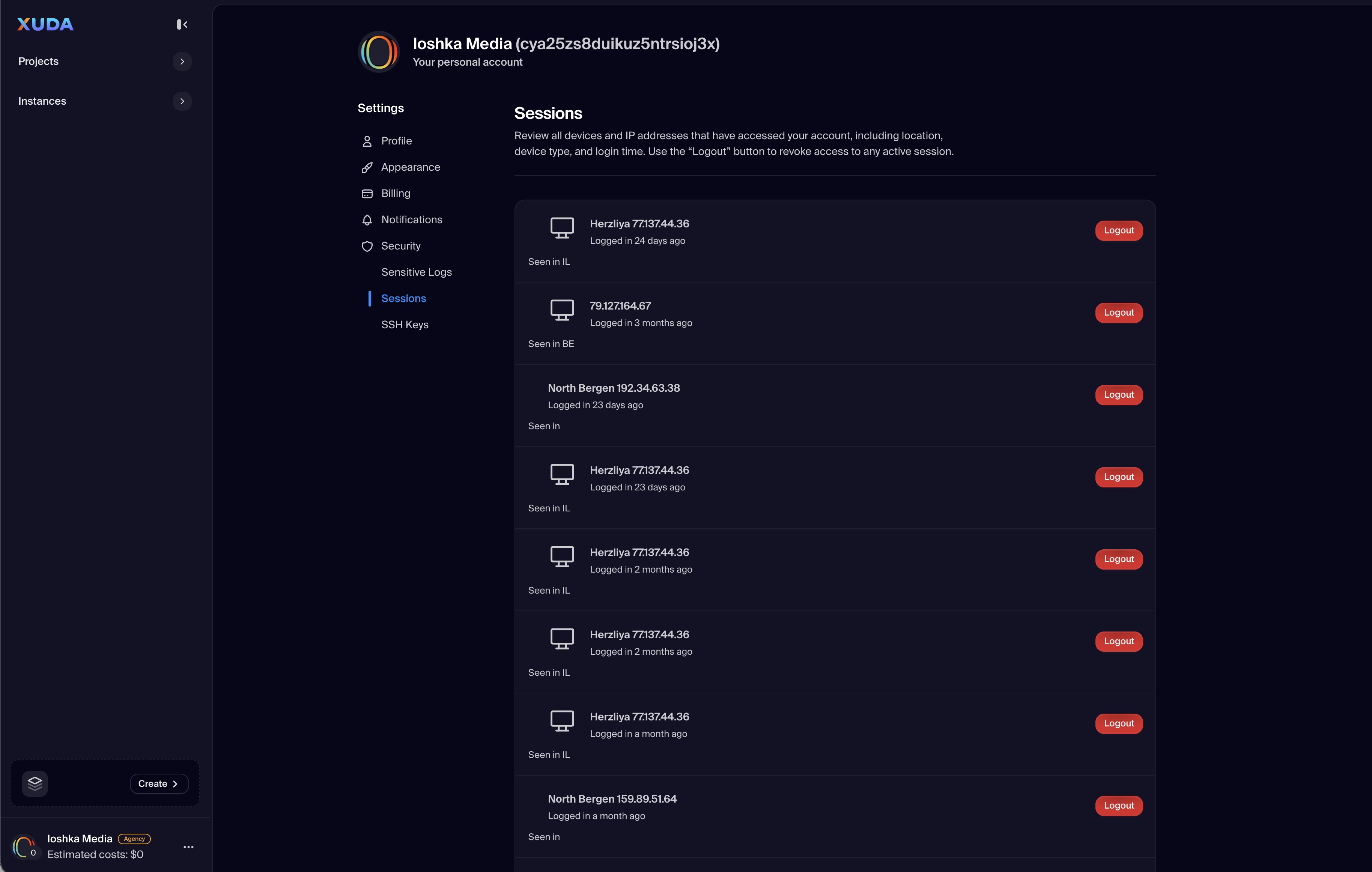The image size is (1372, 872).
Task: Open the Security settings section
Action: coord(400,246)
